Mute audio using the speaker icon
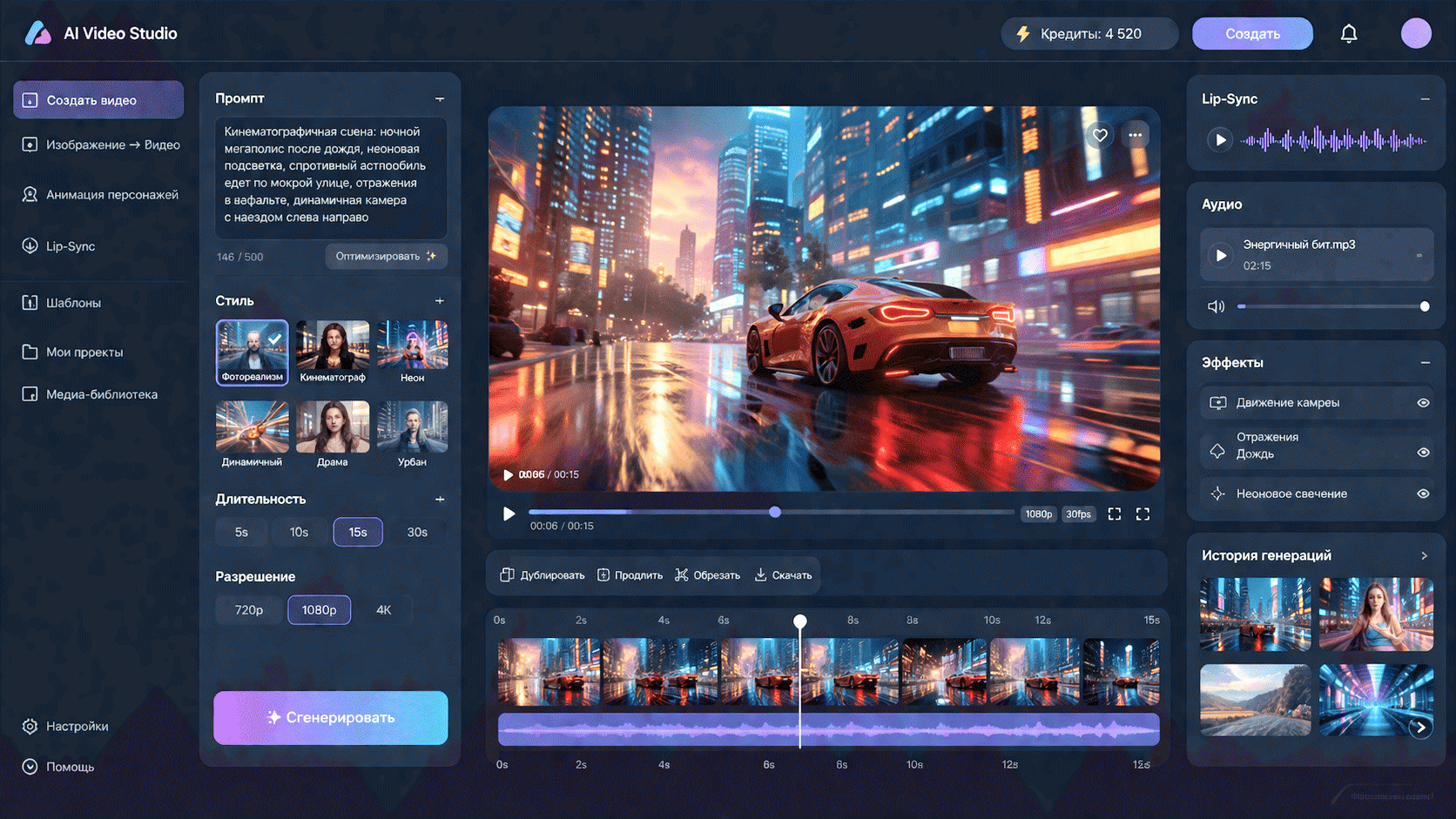Image resolution: width=1456 pixels, height=819 pixels. point(1216,306)
